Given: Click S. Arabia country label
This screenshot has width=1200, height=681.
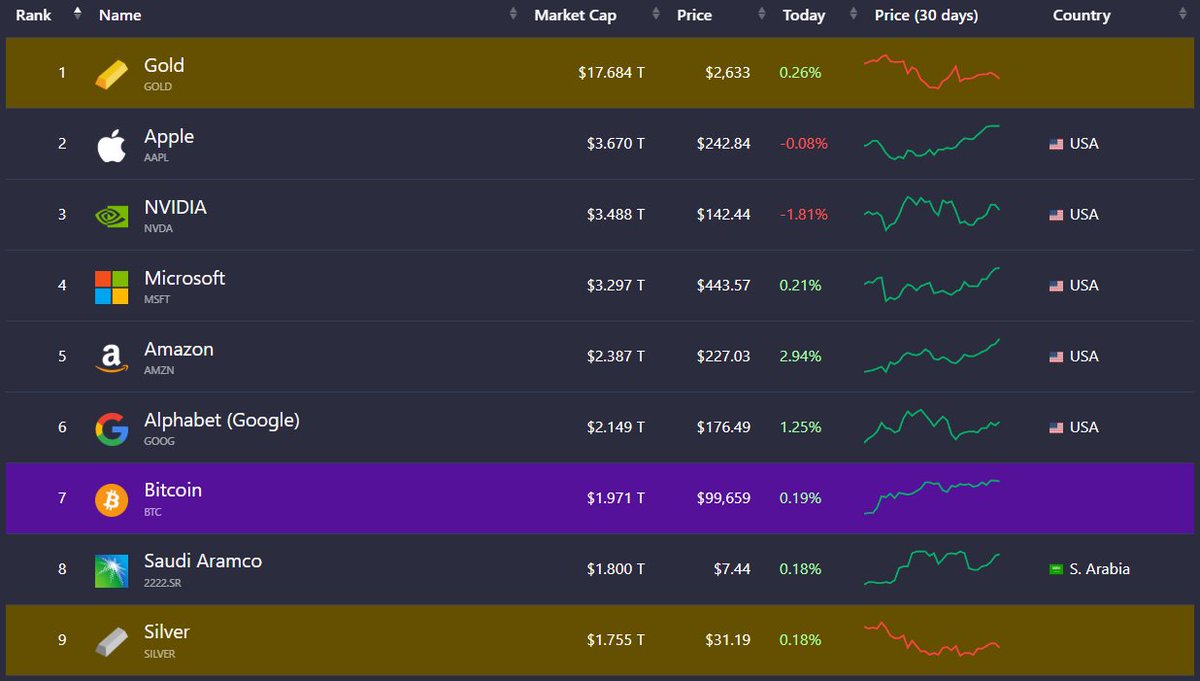Looking at the screenshot, I should point(1099,570).
